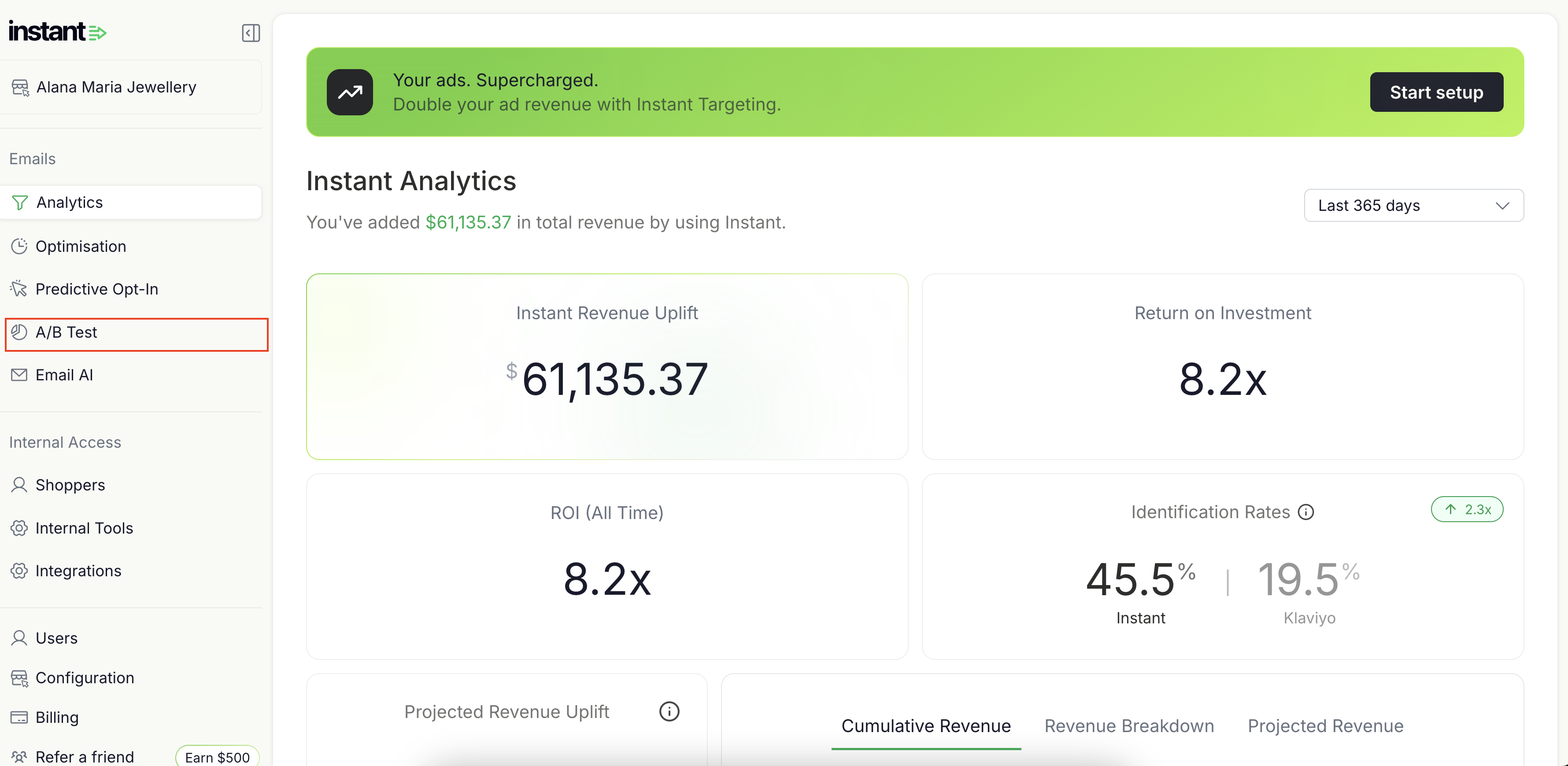The height and width of the screenshot is (766, 1568).
Task: Click the Integrations gear icon
Action: point(19,571)
